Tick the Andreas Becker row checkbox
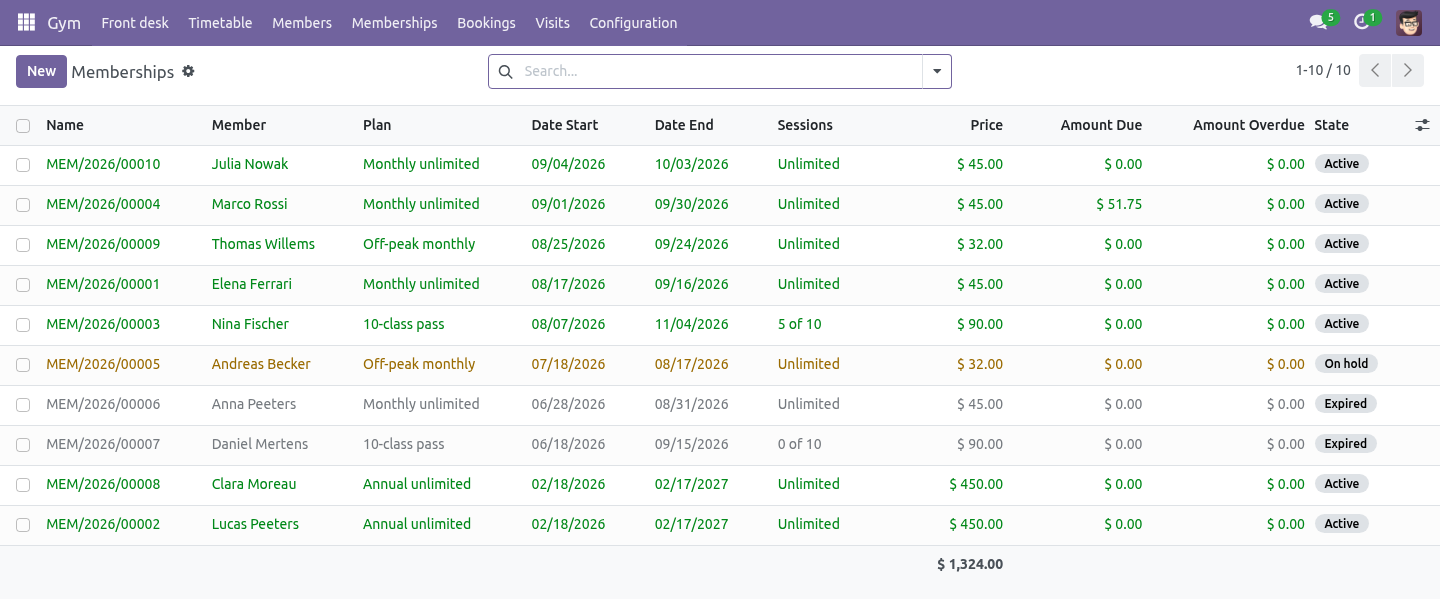The width and height of the screenshot is (1440, 599). (x=23, y=365)
